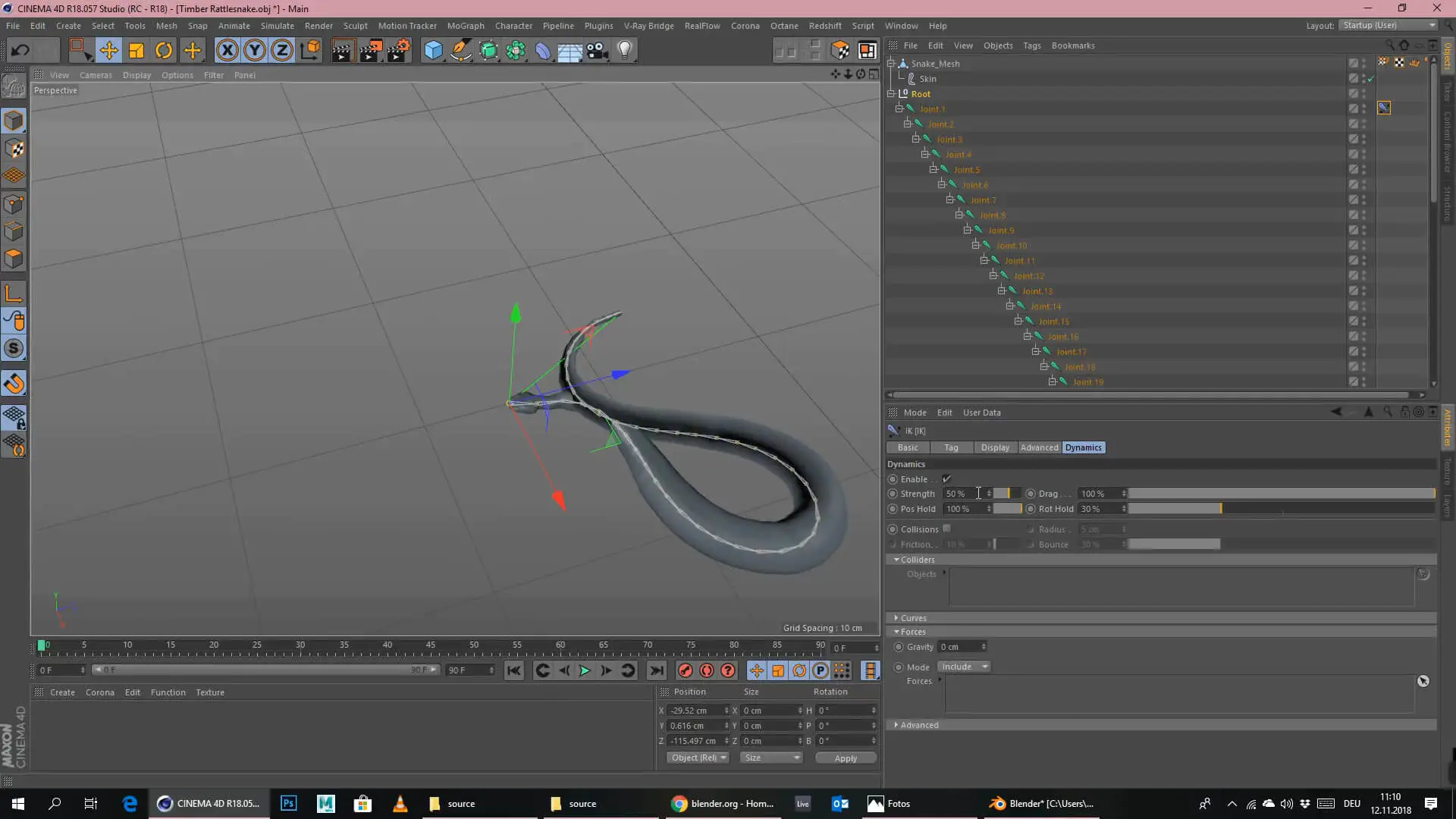The height and width of the screenshot is (819, 1456).
Task: Collapse the Snake_Mesh tree node
Action: point(891,64)
